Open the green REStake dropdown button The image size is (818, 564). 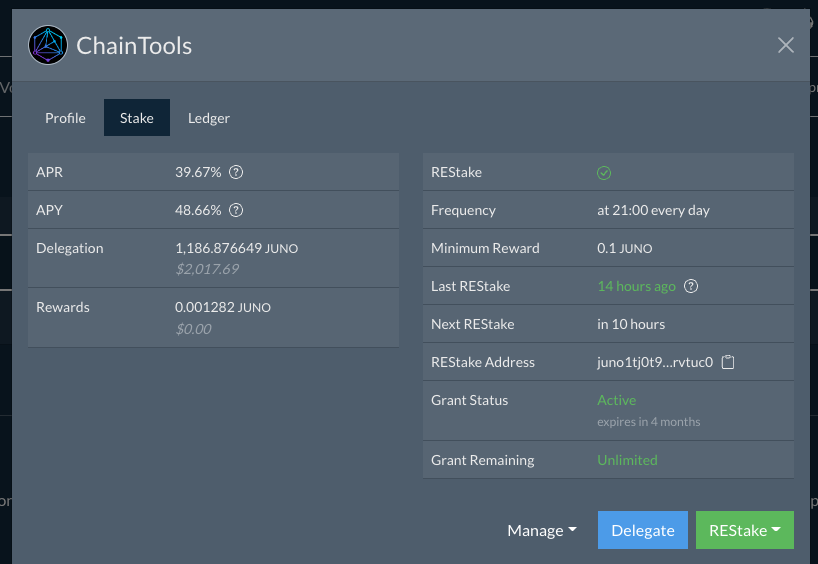tap(744, 530)
